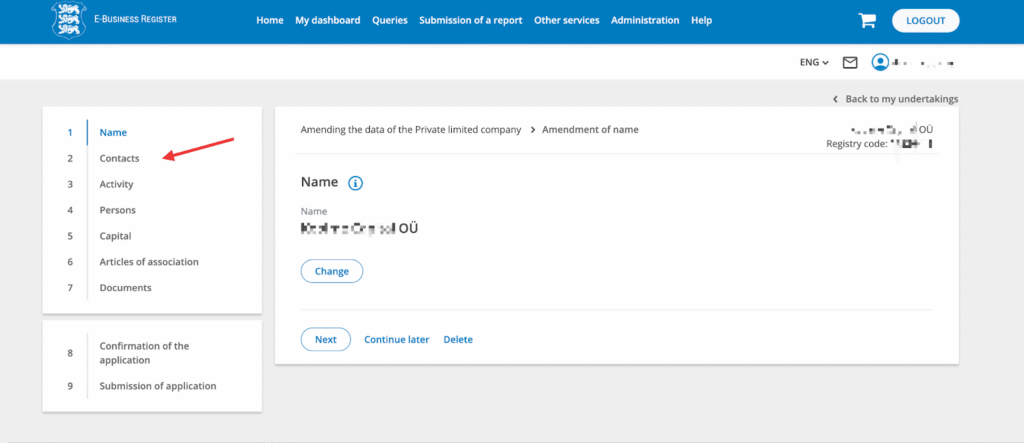The width and height of the screenshot is (1024, 443).
Task: Select the Contacts step in sidebar
Action: pos(119,158)
